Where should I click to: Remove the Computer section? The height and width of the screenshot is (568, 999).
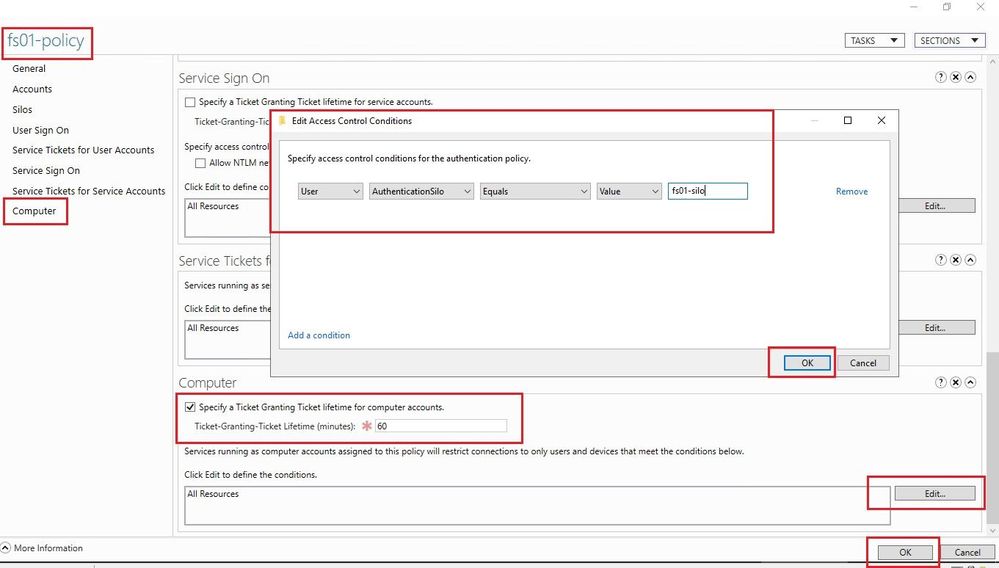pyautogui.click(x=956, y=383)
